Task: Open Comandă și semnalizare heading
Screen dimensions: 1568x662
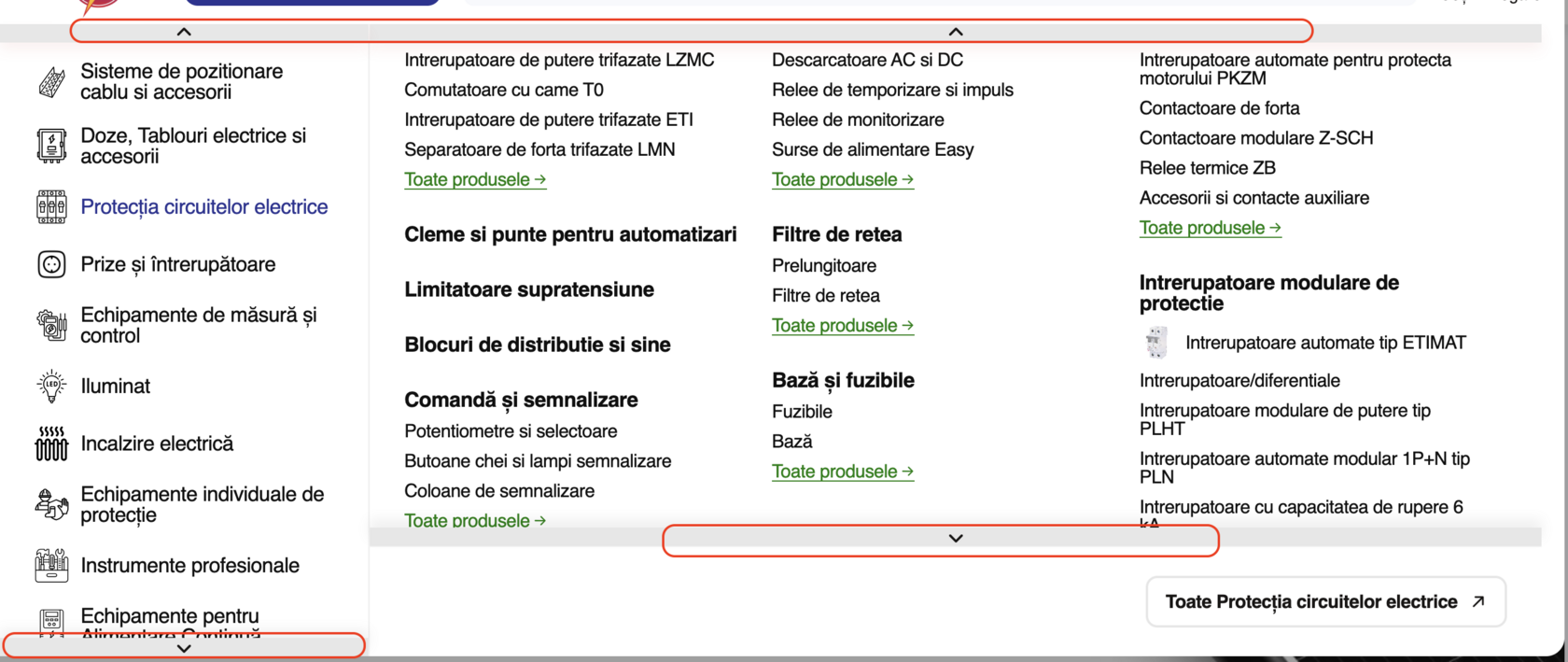Action: (521, 400)
